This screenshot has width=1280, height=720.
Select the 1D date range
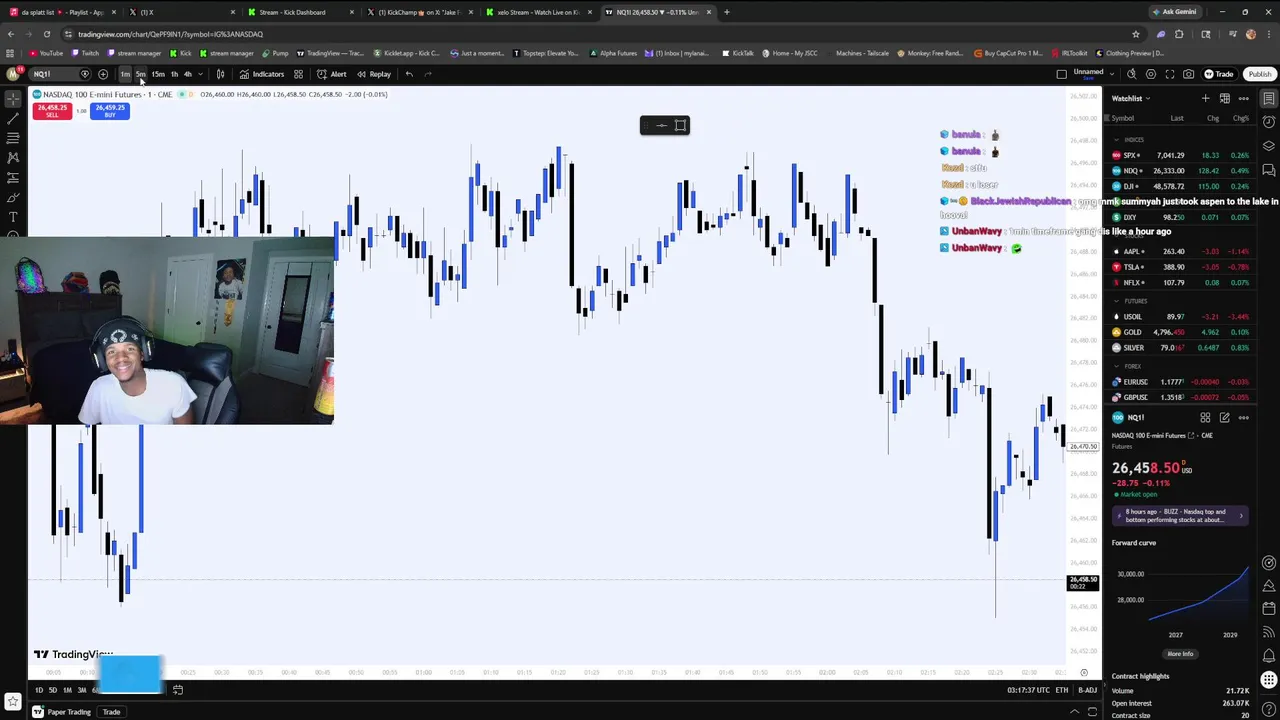coord(39,690)
